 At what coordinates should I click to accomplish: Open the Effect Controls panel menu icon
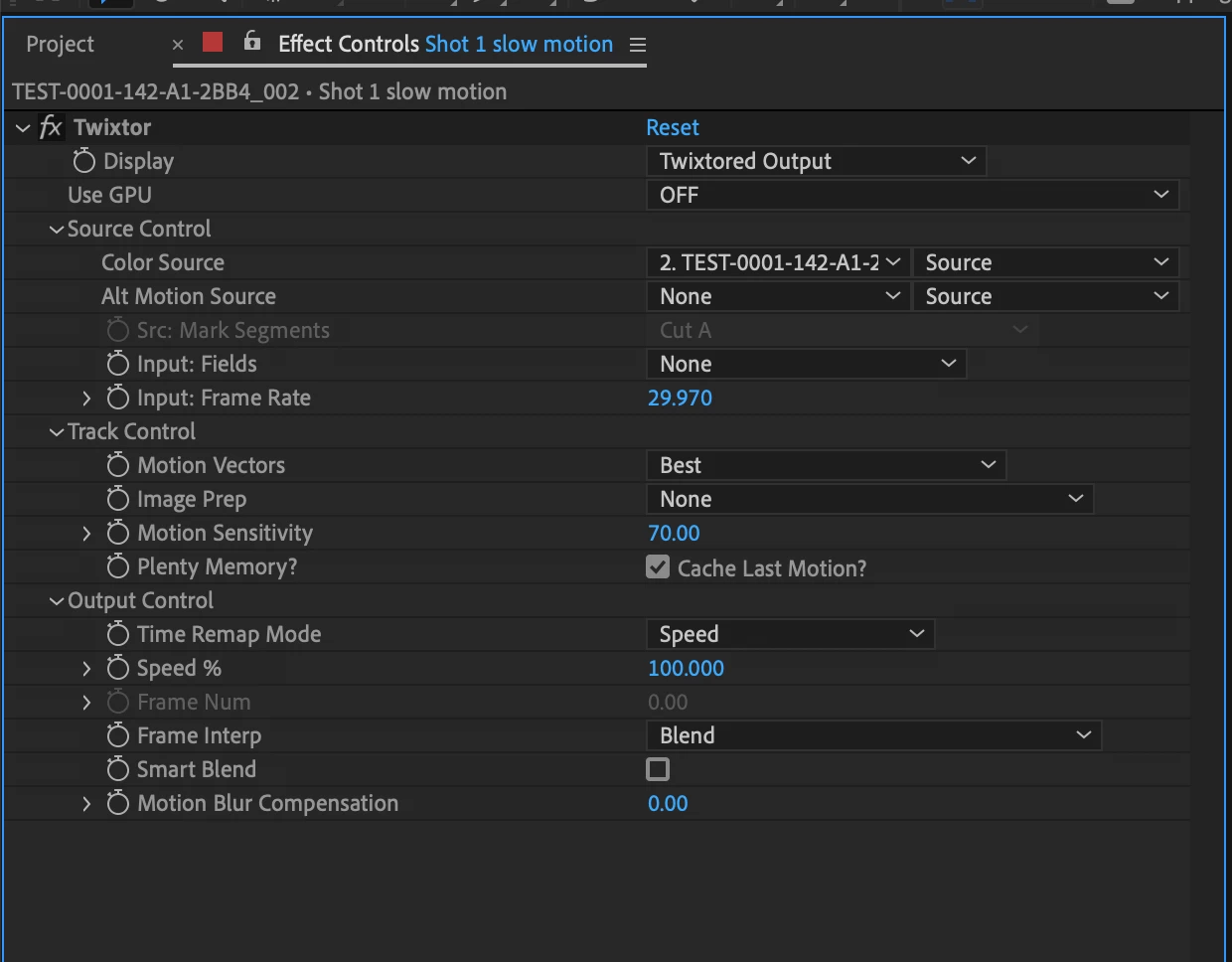click(x=638, y=45)
